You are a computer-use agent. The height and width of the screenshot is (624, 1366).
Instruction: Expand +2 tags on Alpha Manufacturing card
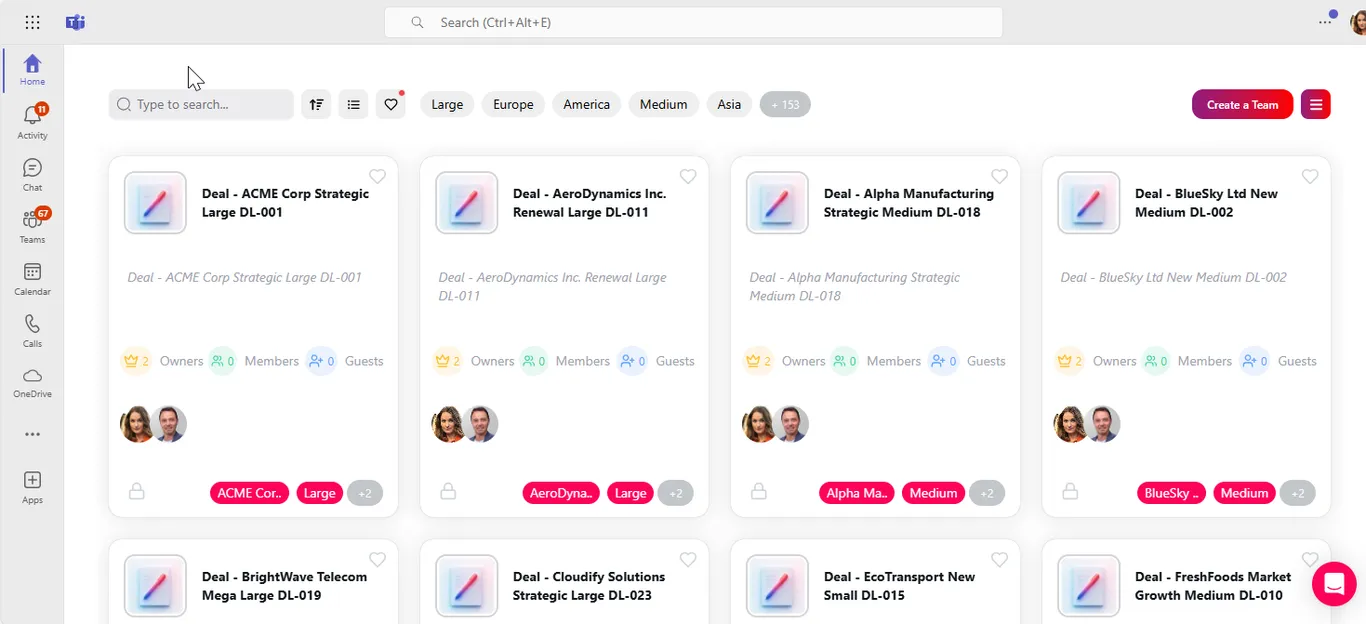point(987,493)
